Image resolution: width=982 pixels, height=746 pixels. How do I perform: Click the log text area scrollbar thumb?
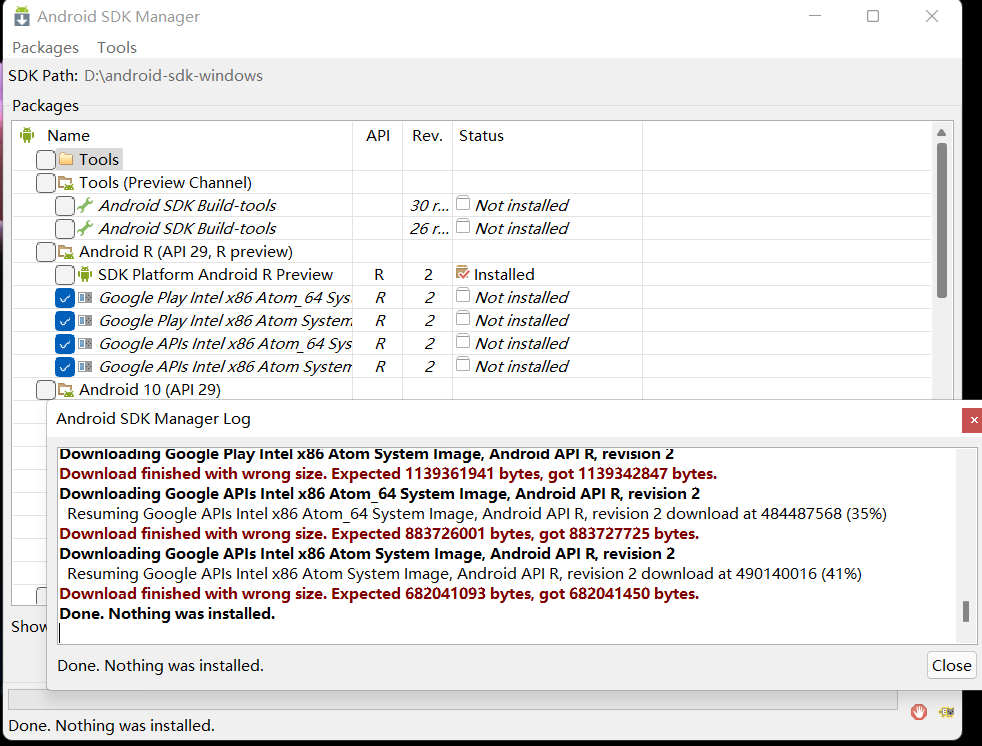pos(966,611)
